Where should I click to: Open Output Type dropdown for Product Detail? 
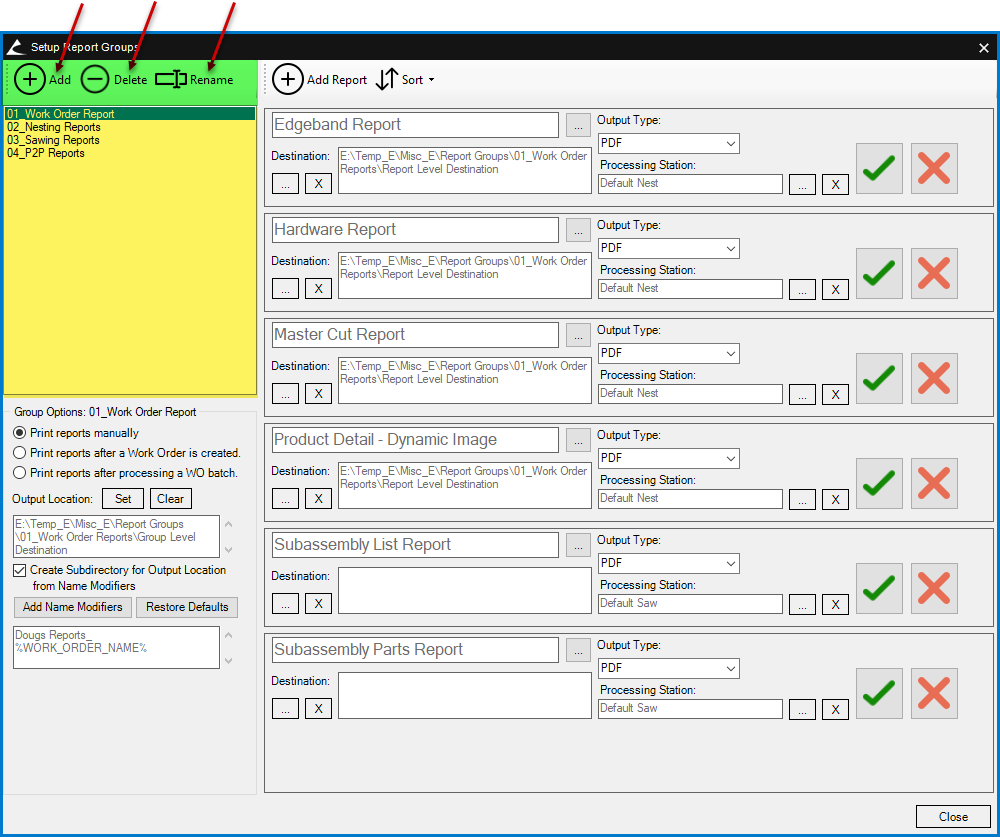668,458
